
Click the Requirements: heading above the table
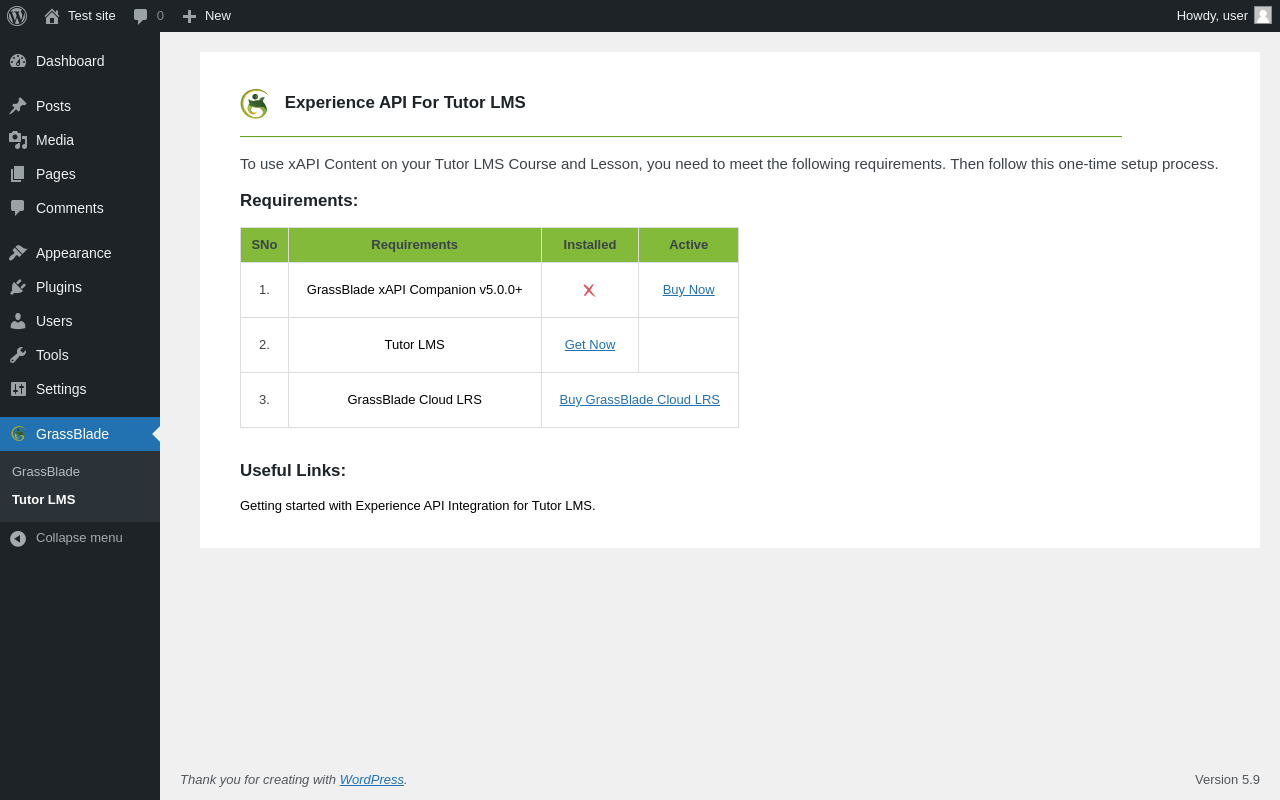pyautogui.click(x=299, y=201)
